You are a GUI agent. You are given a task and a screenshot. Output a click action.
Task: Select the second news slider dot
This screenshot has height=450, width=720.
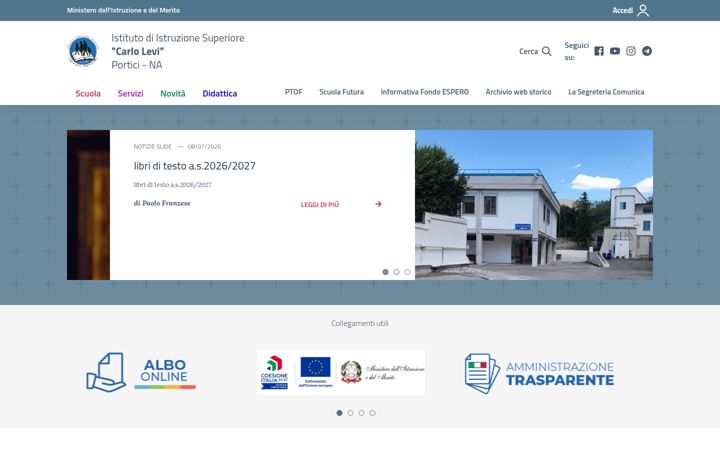coord(396,272)
